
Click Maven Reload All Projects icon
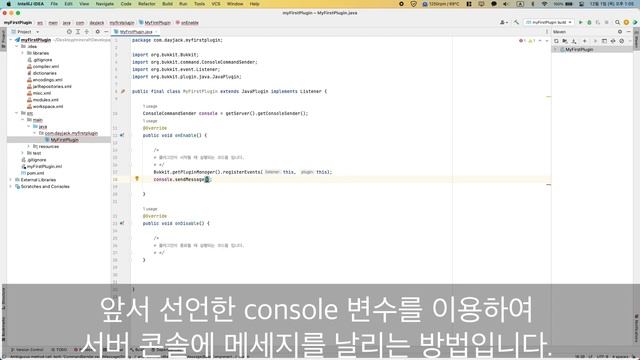click(556, 41)
